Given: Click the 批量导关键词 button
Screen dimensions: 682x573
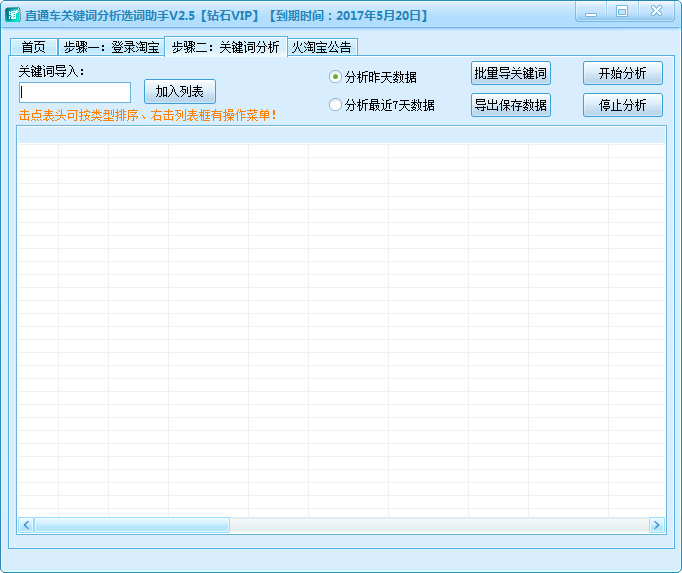Looking at the screenshot, I should click(x=510, y=73).
